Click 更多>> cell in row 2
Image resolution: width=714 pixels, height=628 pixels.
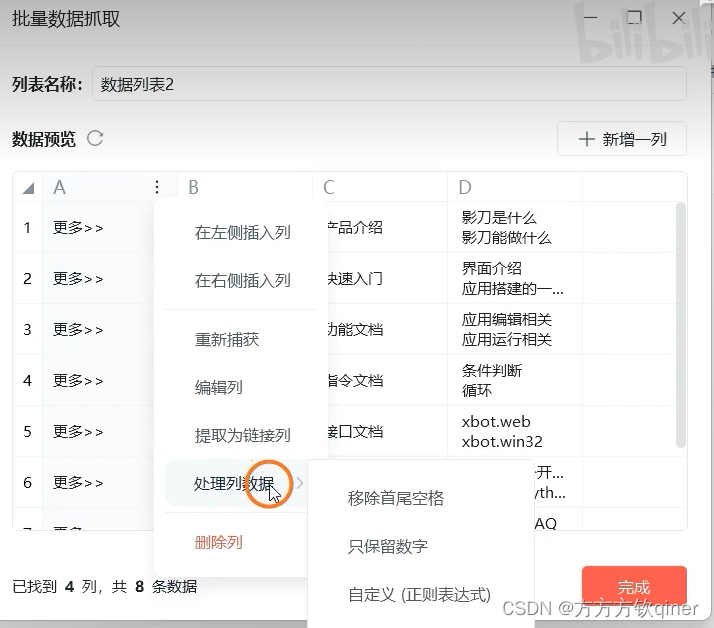98,278
